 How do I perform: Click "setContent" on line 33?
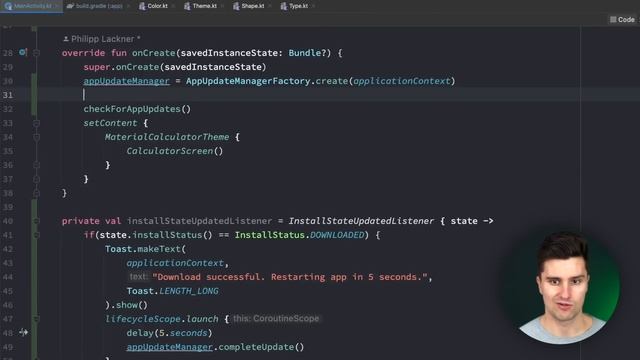[110, 123]
